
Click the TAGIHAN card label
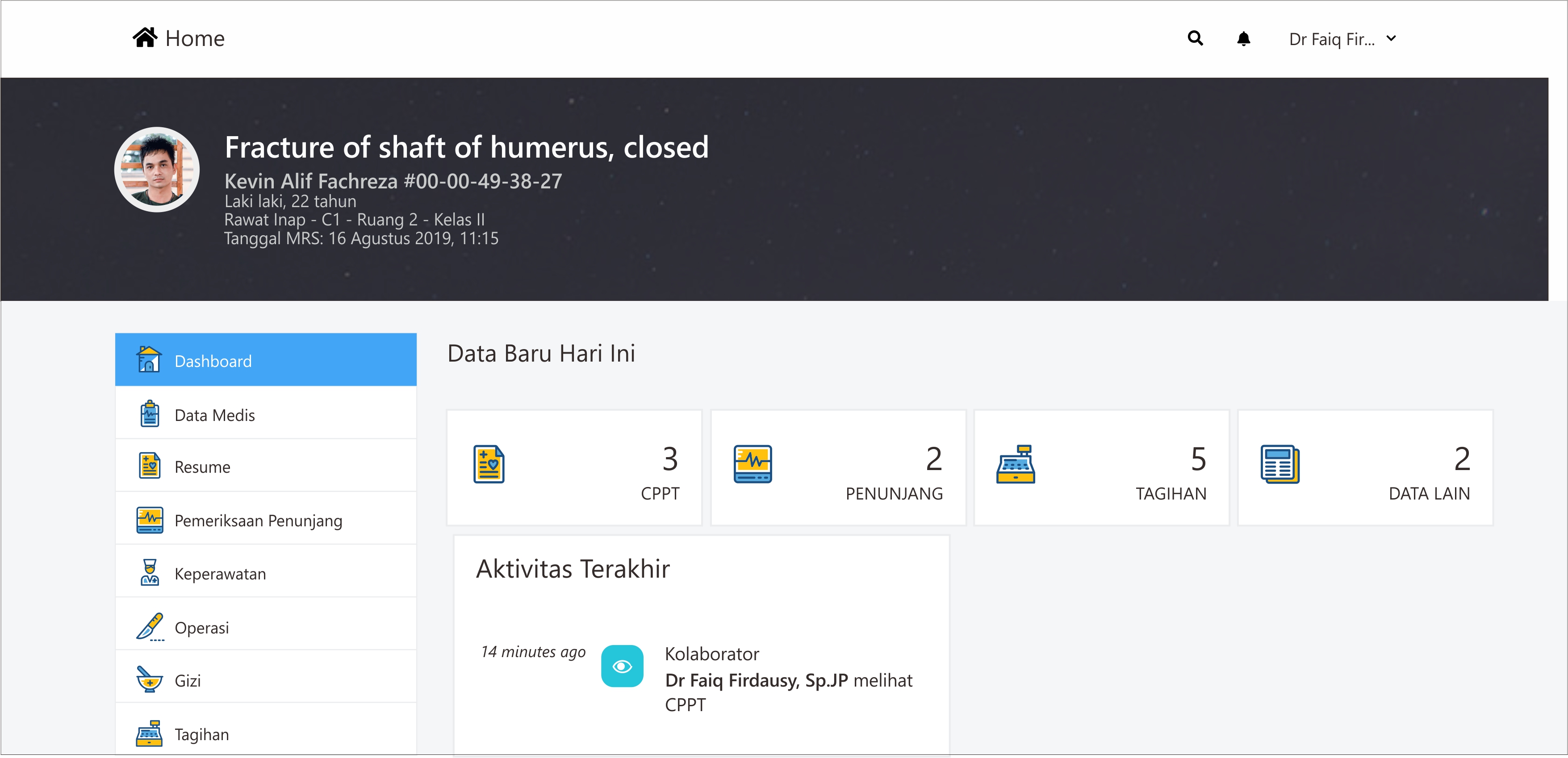(1171, 493)
